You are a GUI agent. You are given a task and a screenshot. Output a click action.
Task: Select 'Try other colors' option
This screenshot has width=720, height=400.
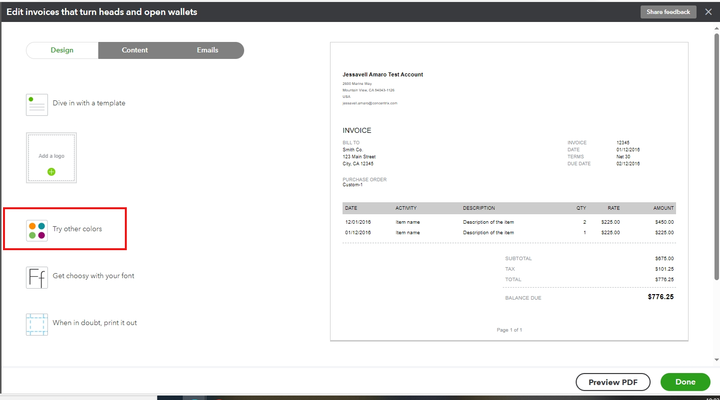pos(77,229)
